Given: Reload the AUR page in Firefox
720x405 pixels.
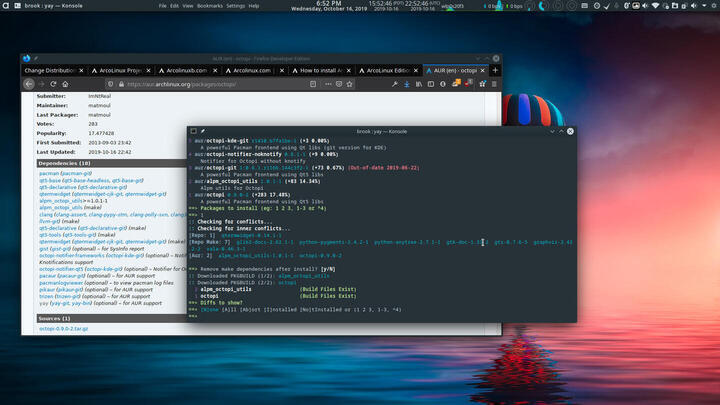Looking at the screenshot, I should (x=53, y=84).
